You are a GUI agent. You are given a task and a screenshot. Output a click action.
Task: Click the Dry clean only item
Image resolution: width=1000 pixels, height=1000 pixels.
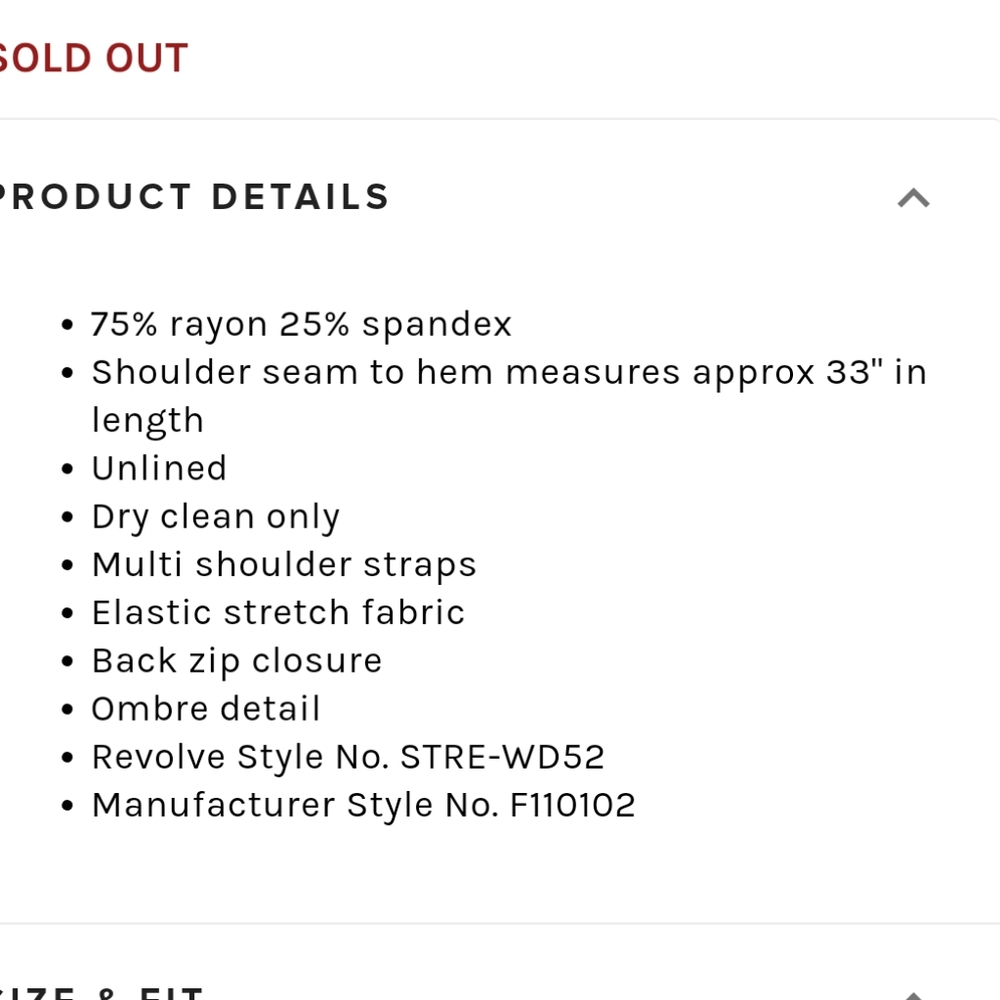(216, 517)
